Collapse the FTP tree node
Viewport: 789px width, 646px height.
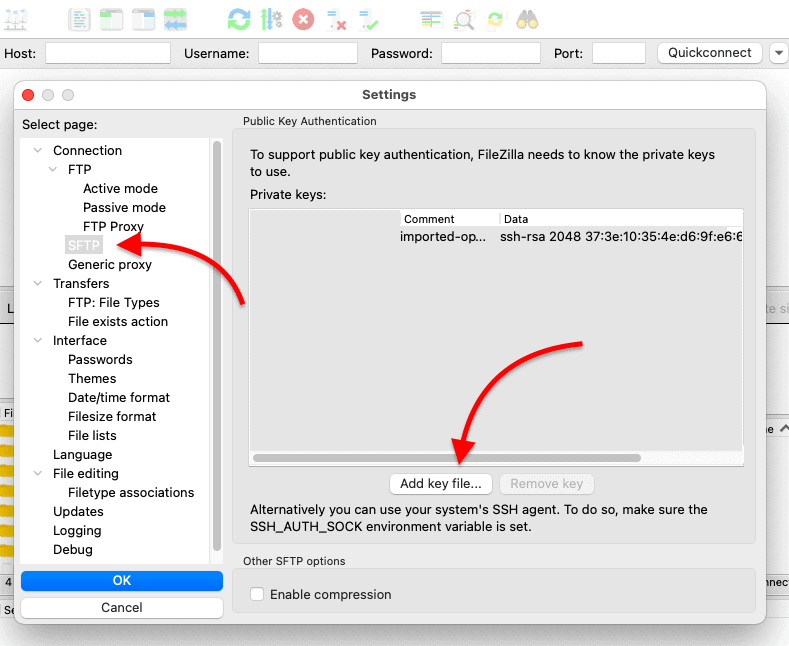[x=53, y=170]
